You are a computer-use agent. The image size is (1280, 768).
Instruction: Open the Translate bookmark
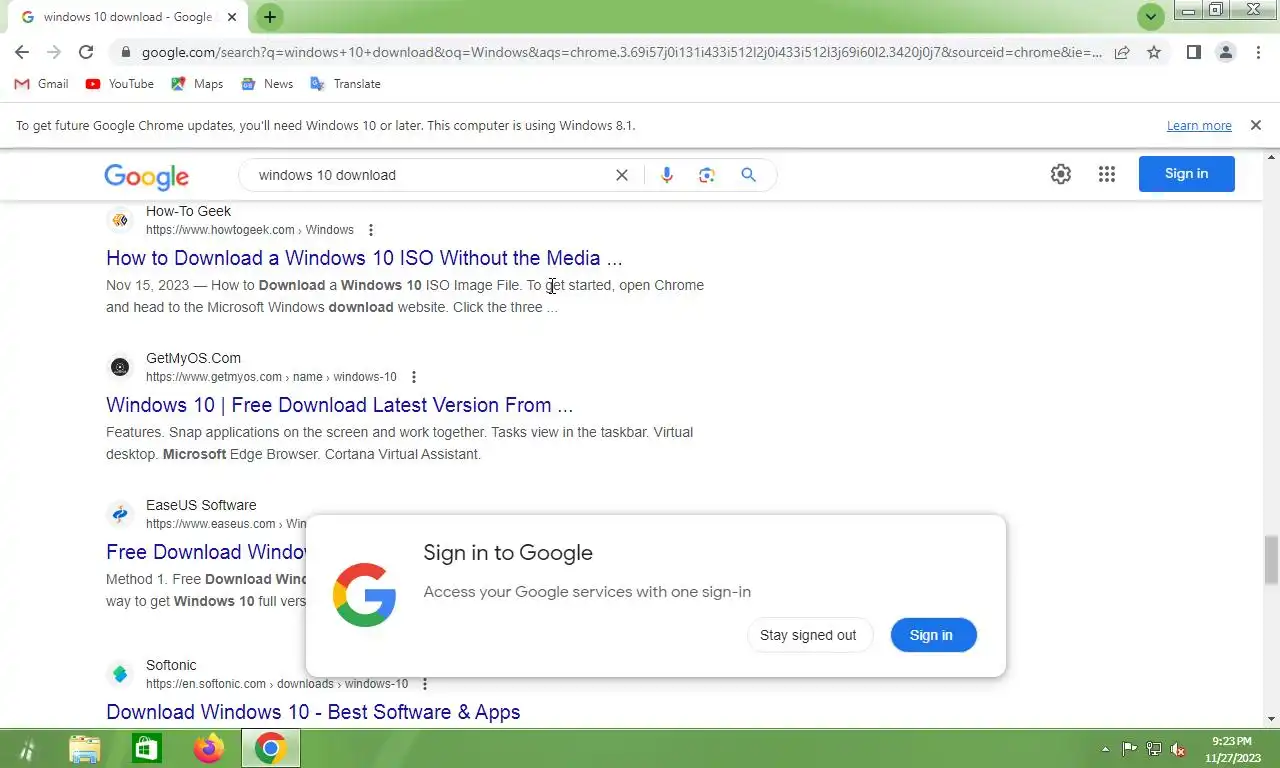345,84
